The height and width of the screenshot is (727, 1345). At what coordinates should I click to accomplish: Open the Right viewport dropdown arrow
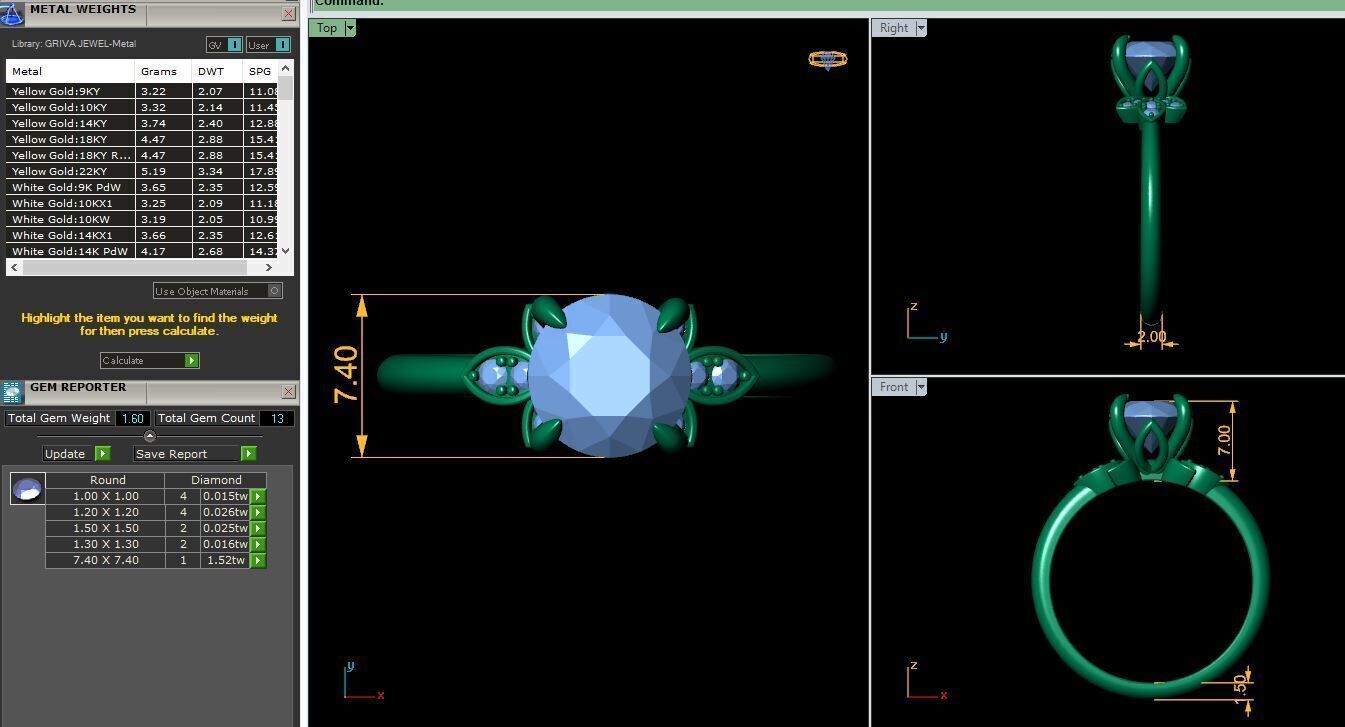click(921, 28)
